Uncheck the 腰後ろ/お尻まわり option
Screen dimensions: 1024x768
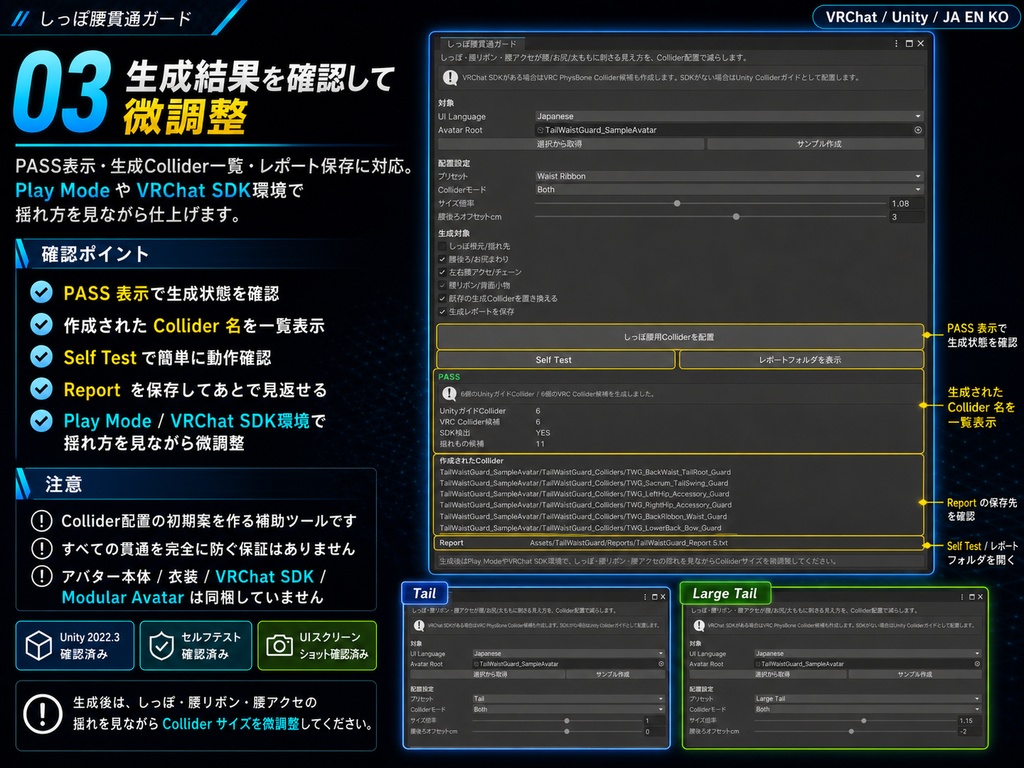[442, 259]
